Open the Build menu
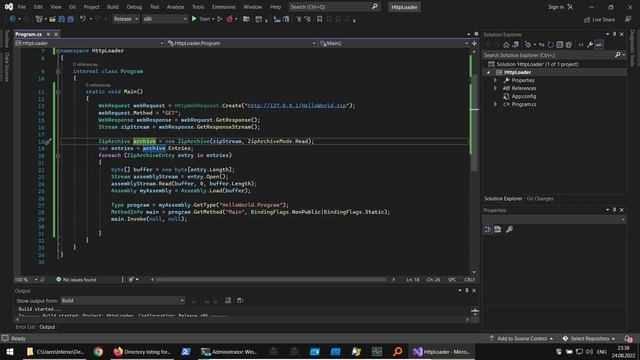Viewport: 640px width, 360px height. [113, 7]
